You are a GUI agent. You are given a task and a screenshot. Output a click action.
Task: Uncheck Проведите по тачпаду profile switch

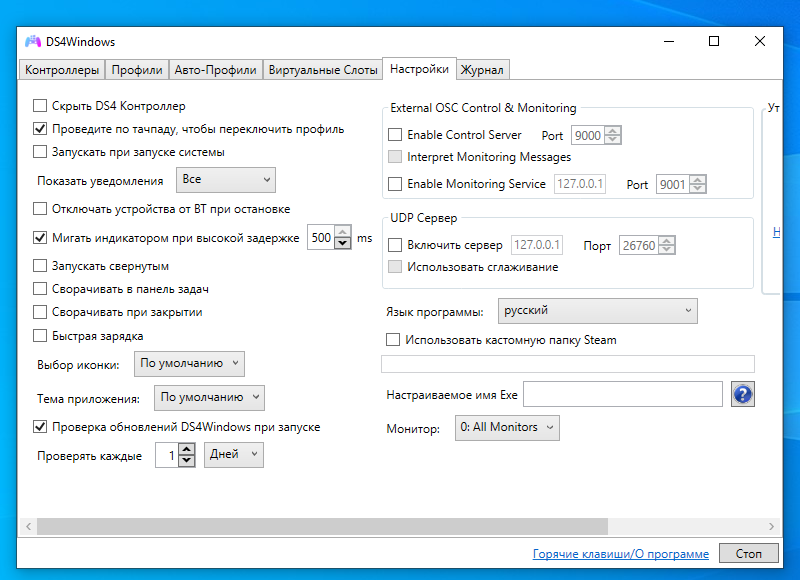click(x=40, y=129)
